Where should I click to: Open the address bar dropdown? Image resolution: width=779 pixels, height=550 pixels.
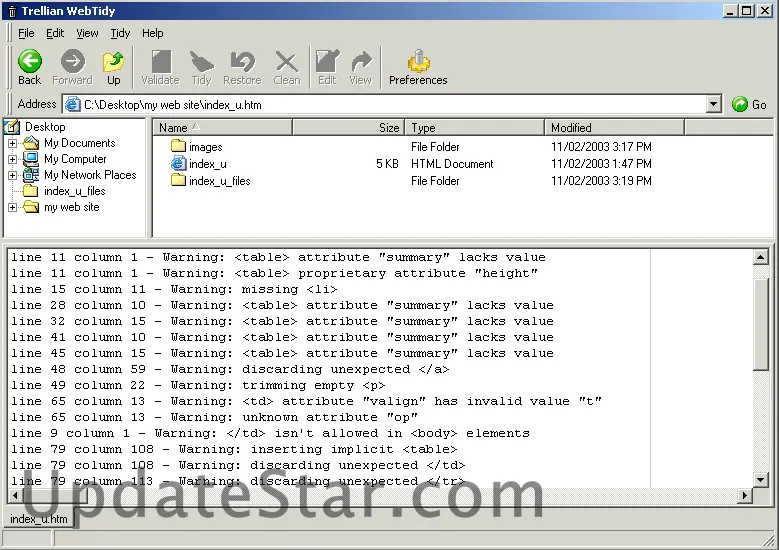click(x=713, y=104)
